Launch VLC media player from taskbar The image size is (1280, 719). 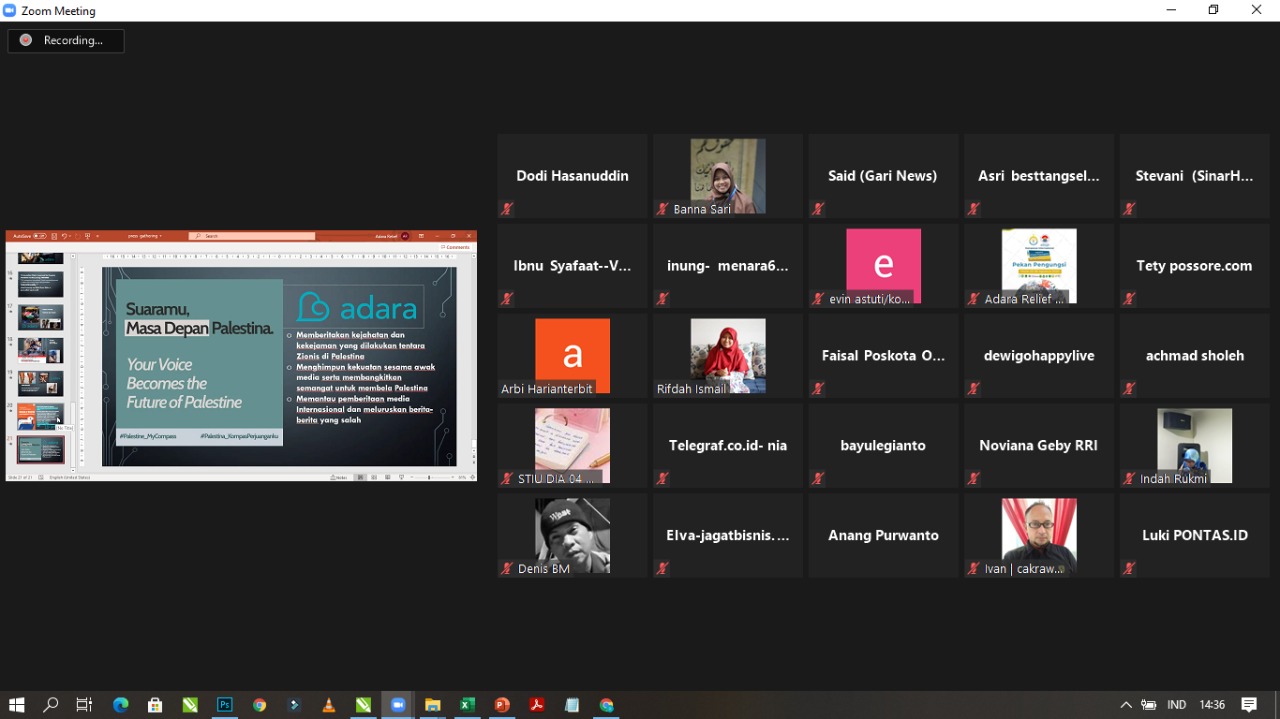328,705
